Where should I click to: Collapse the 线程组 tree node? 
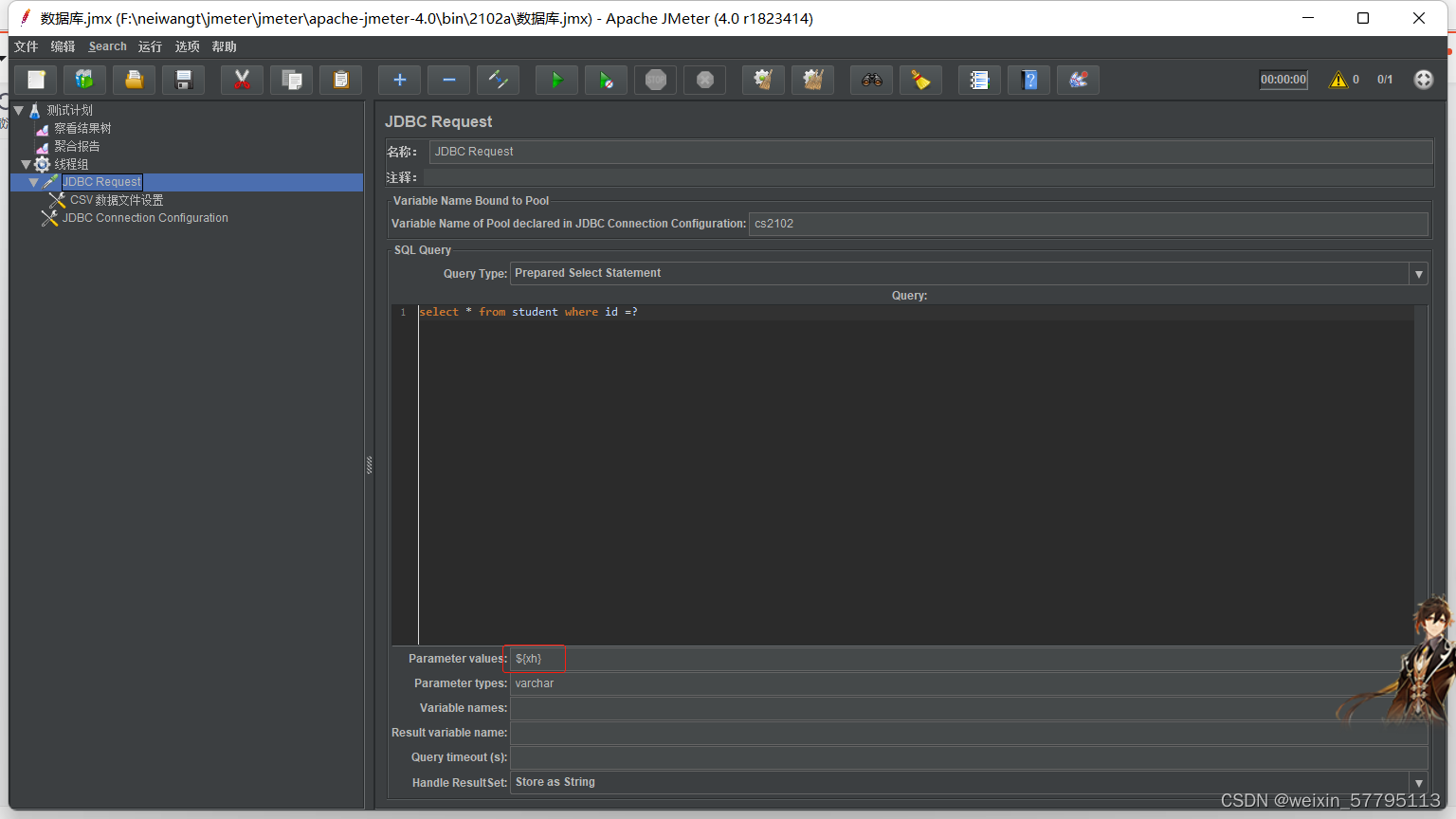coord(26,164)
